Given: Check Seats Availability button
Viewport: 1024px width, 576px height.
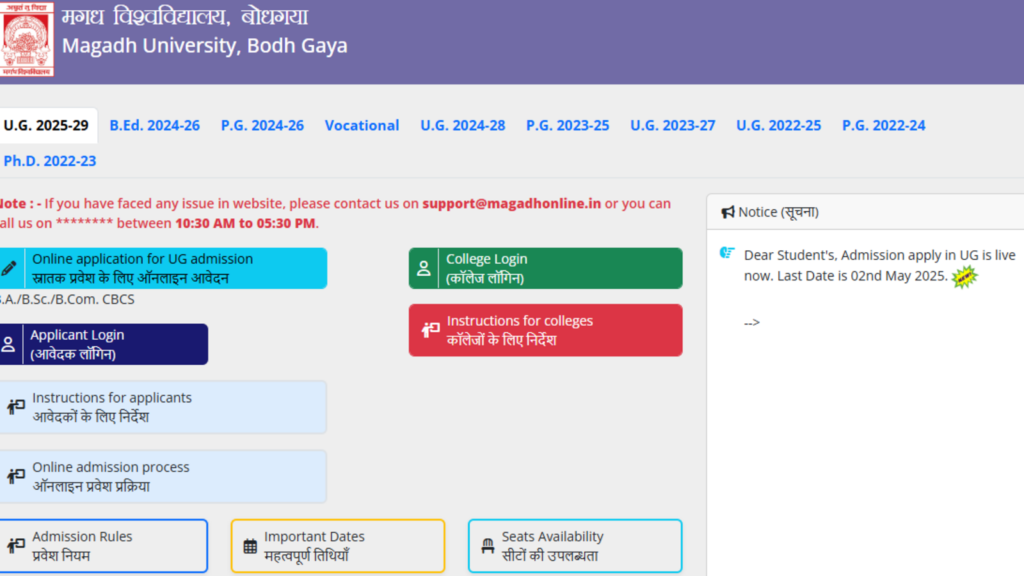Looking at the screenshot, I should pyautogui.click(x=575, y=545).
